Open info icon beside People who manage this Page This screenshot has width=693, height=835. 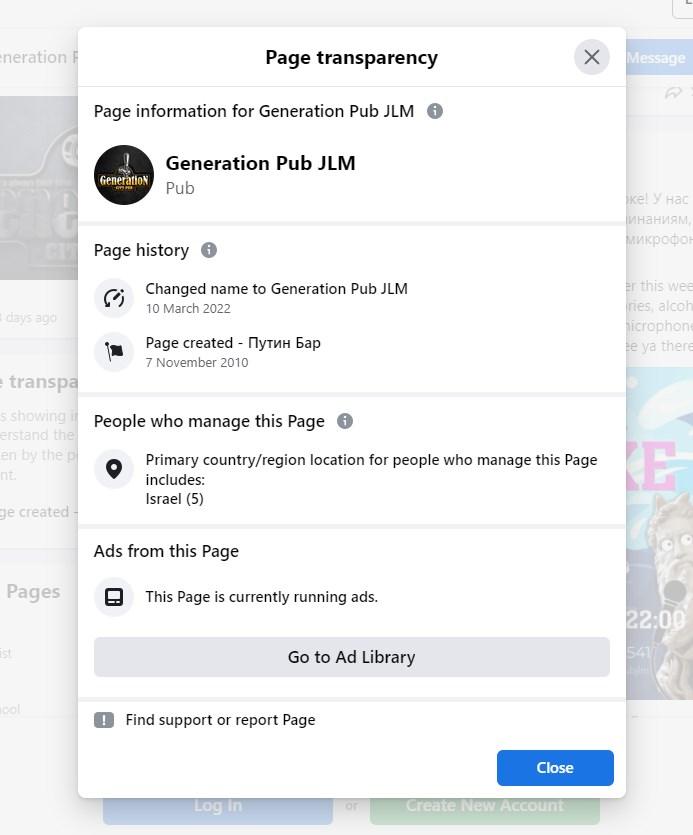345,421
